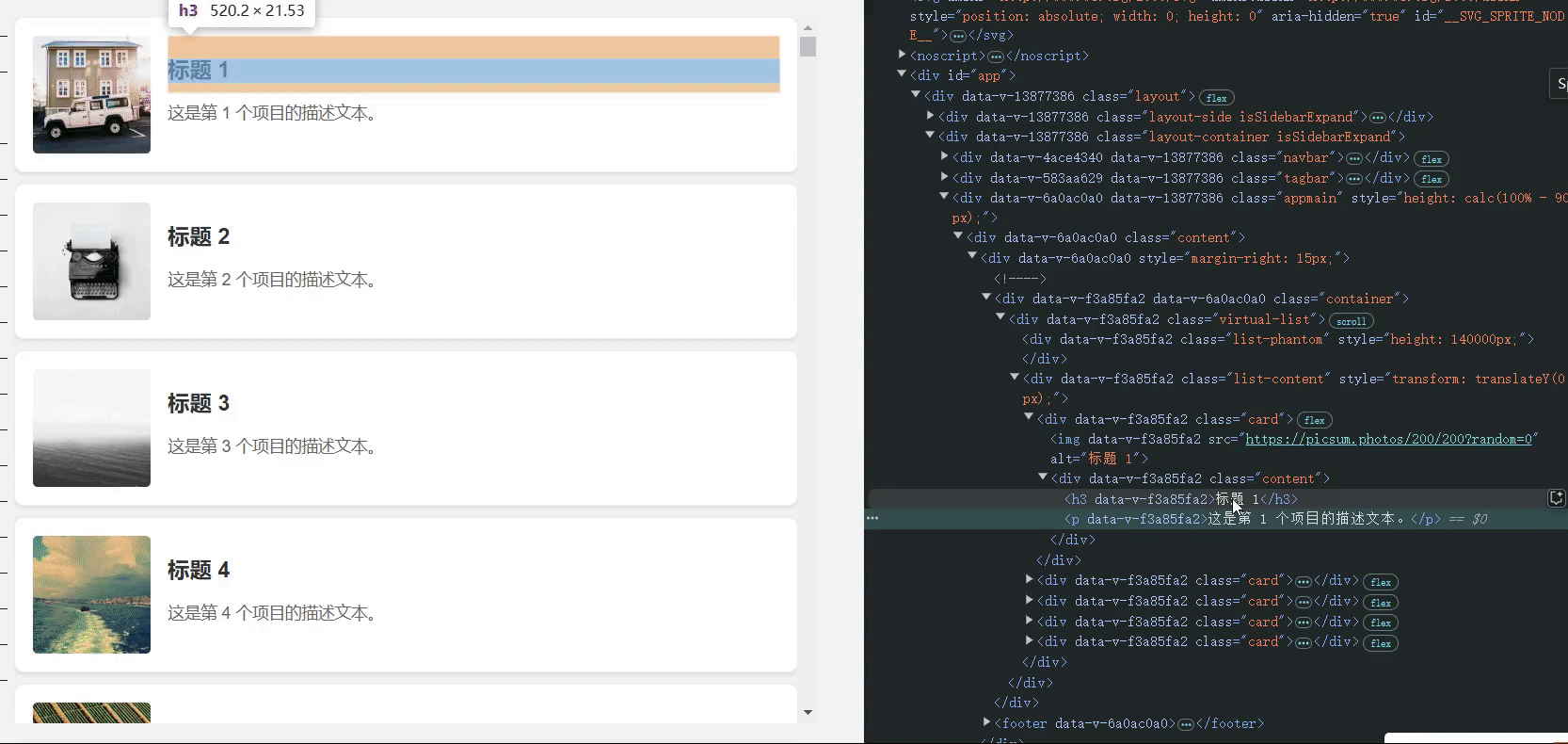1568x744 pixels.
Task: Click the heading "标题 2"
Action: 199,237
